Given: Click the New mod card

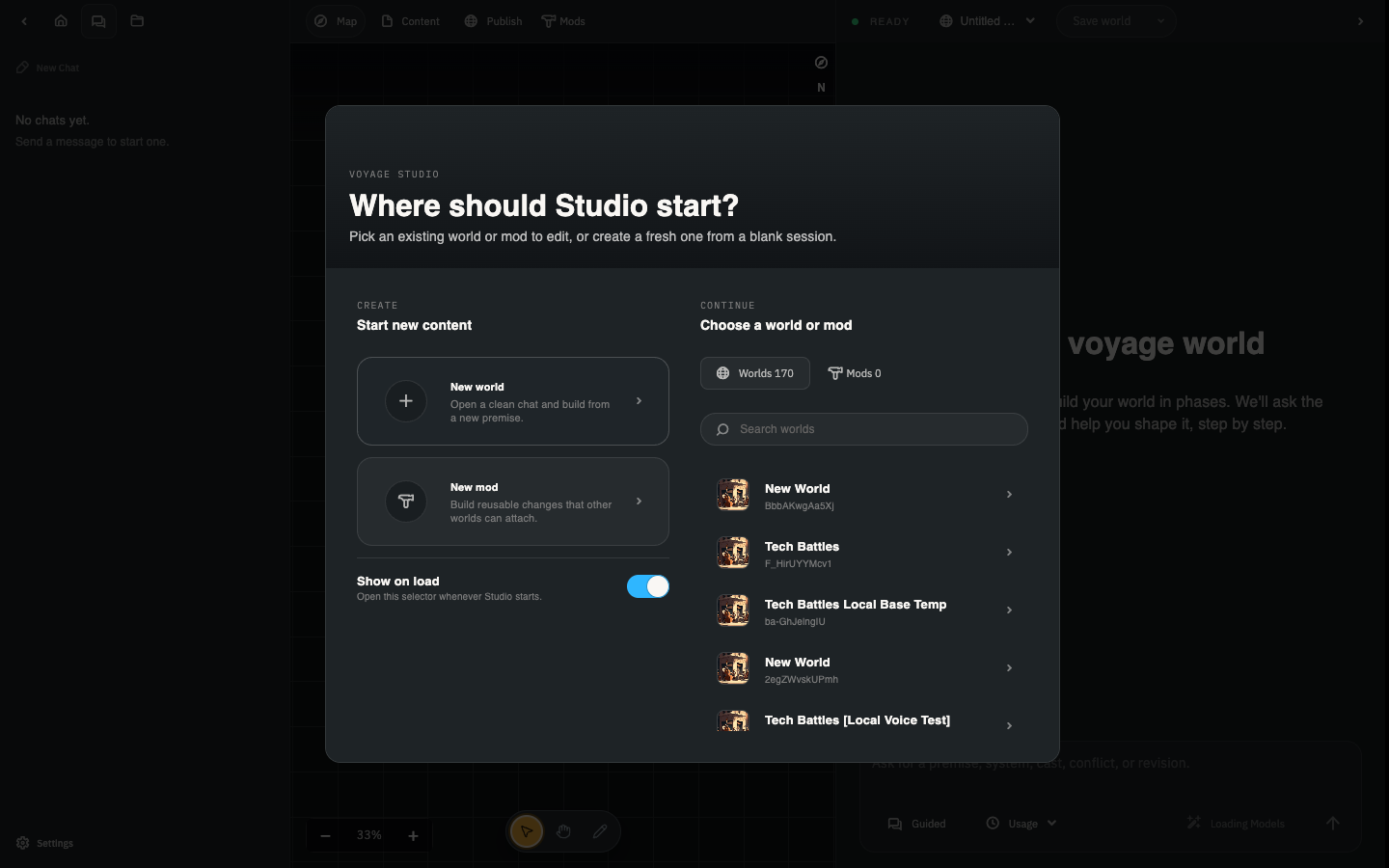Looking at the screenshot, I should click(x=513, y=502).
